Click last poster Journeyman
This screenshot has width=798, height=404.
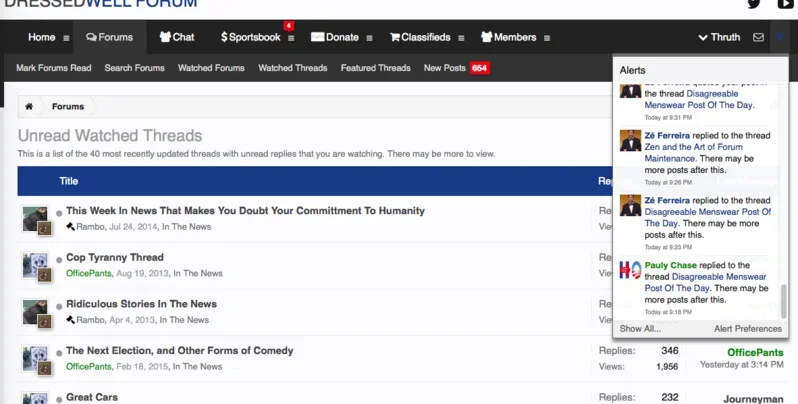[x=754, y=399]
